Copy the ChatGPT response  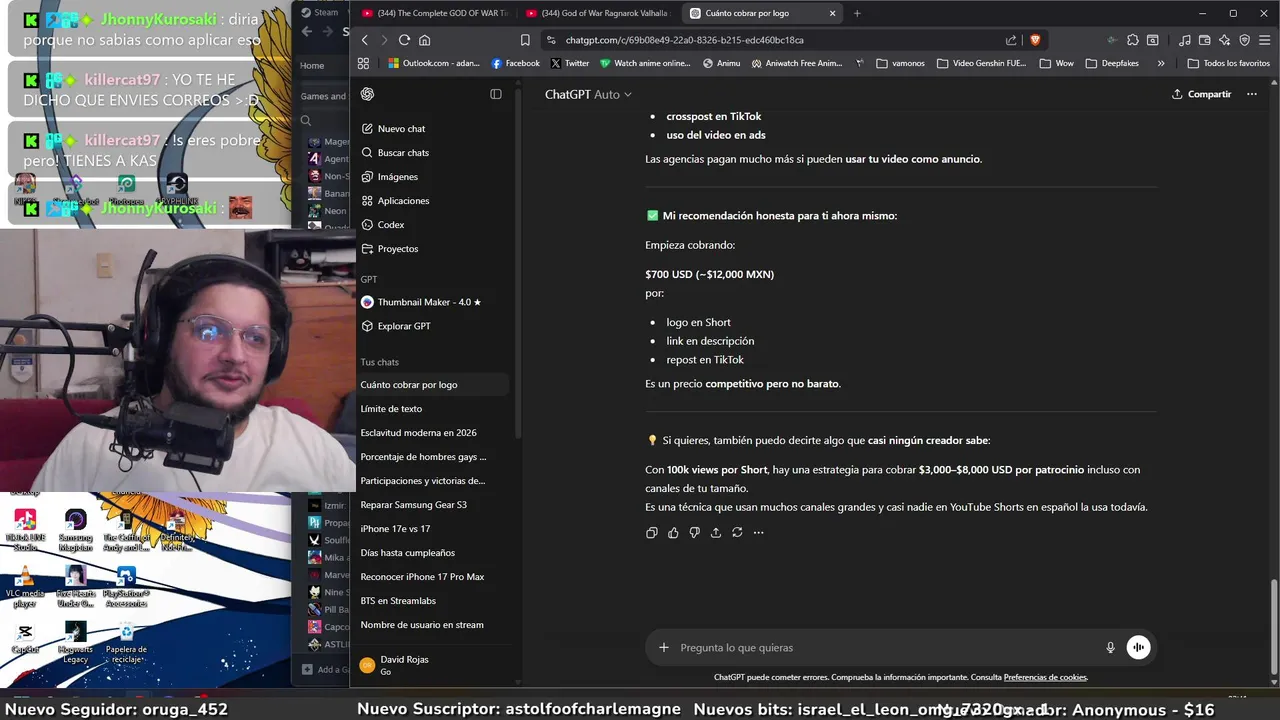pos(652,533)
